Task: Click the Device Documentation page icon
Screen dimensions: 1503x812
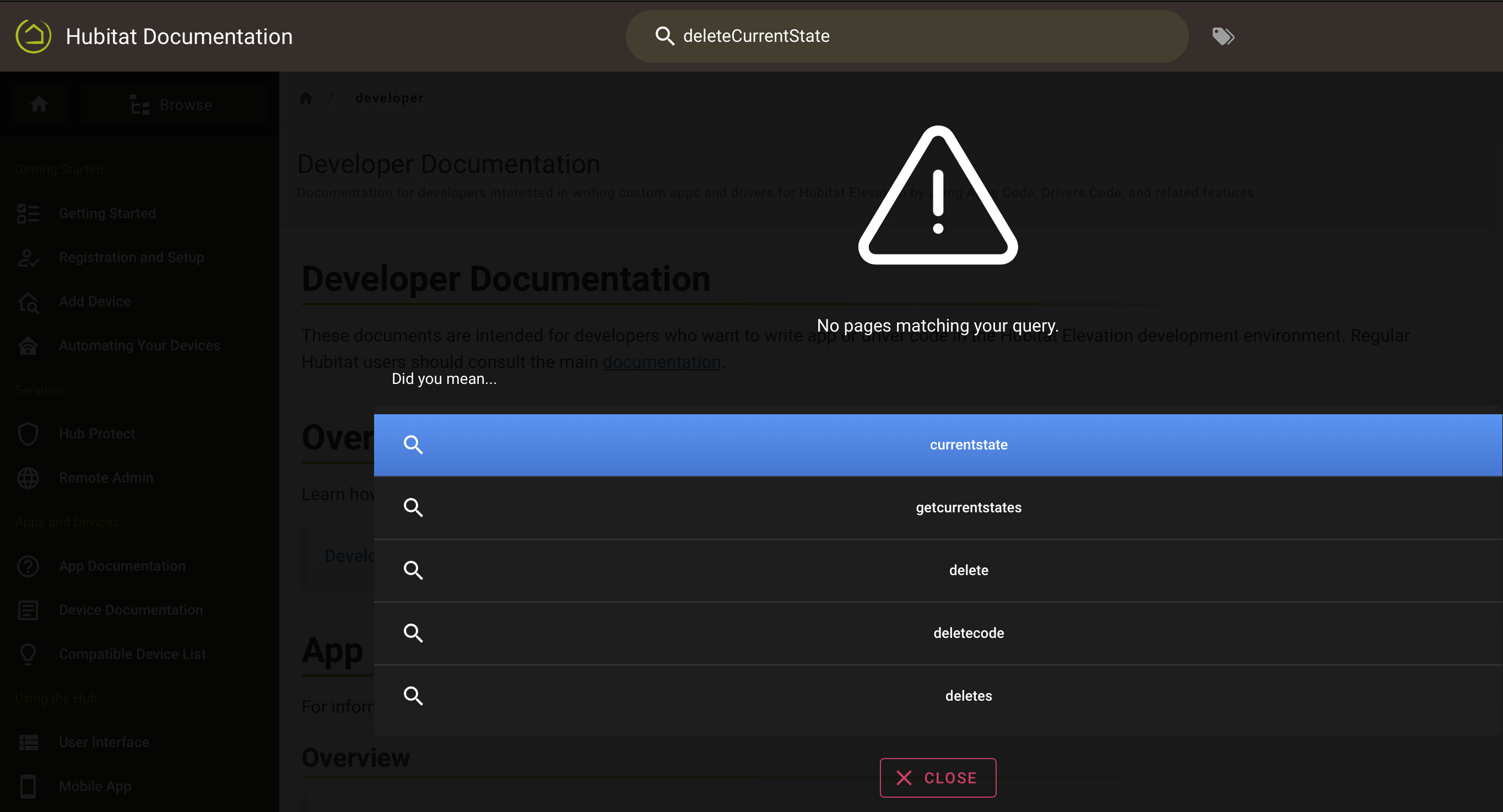Action: click(x=28, y=610)
